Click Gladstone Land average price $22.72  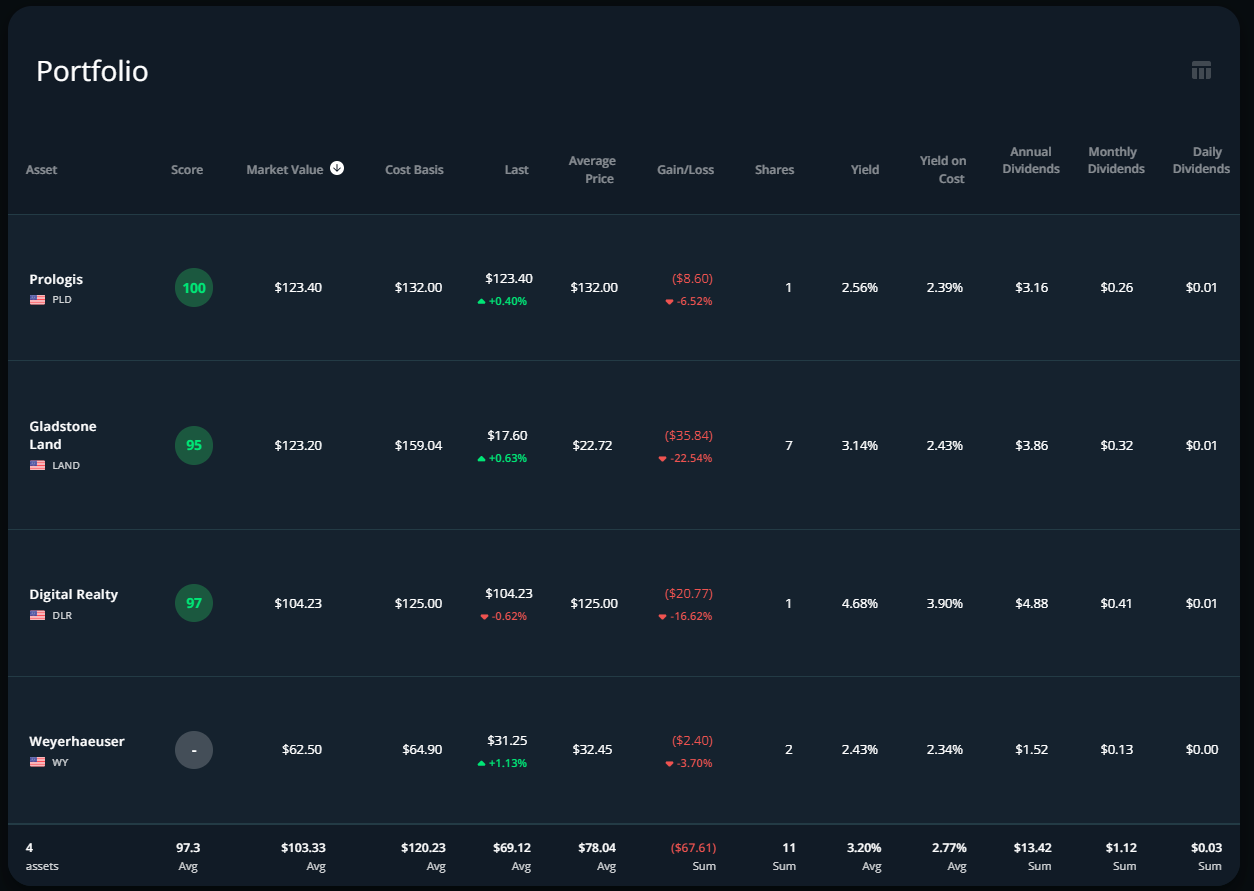[x=592, y=445]
